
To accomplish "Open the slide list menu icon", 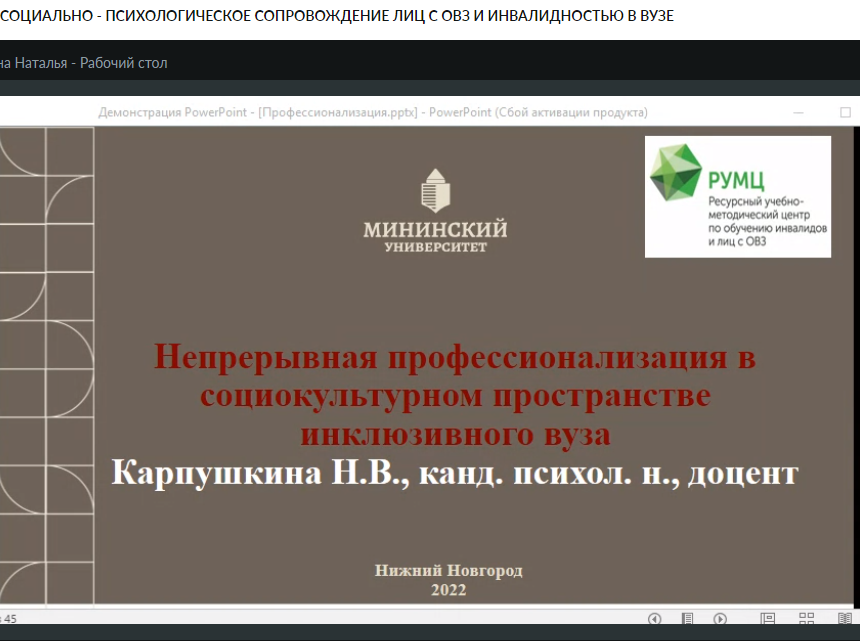I will (x=687, y=619).
